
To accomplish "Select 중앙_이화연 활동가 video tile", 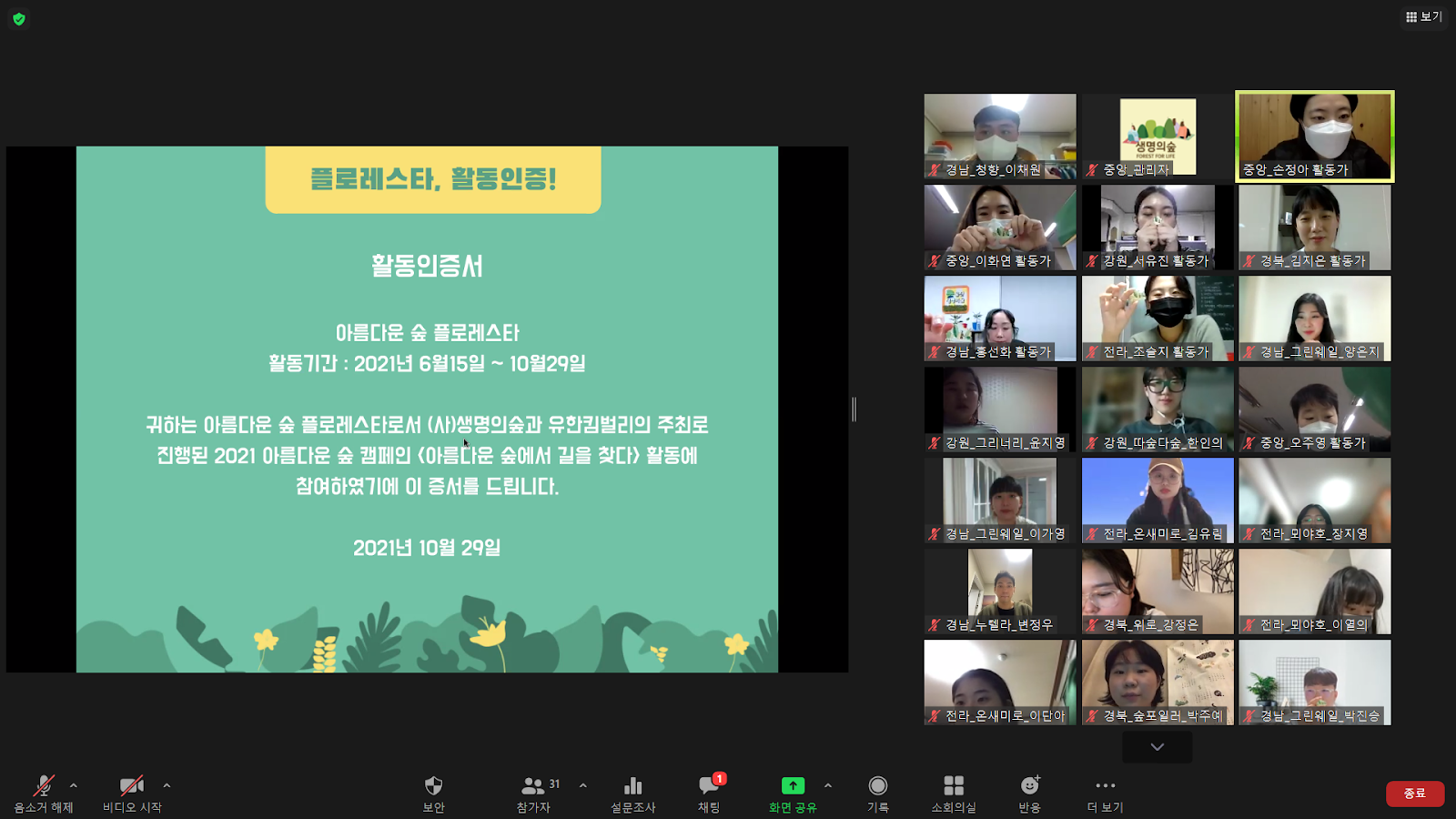I will coord(1000,227).
